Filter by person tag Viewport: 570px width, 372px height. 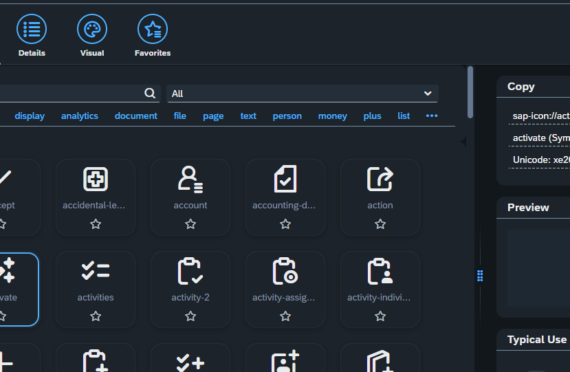coord(287,116)
